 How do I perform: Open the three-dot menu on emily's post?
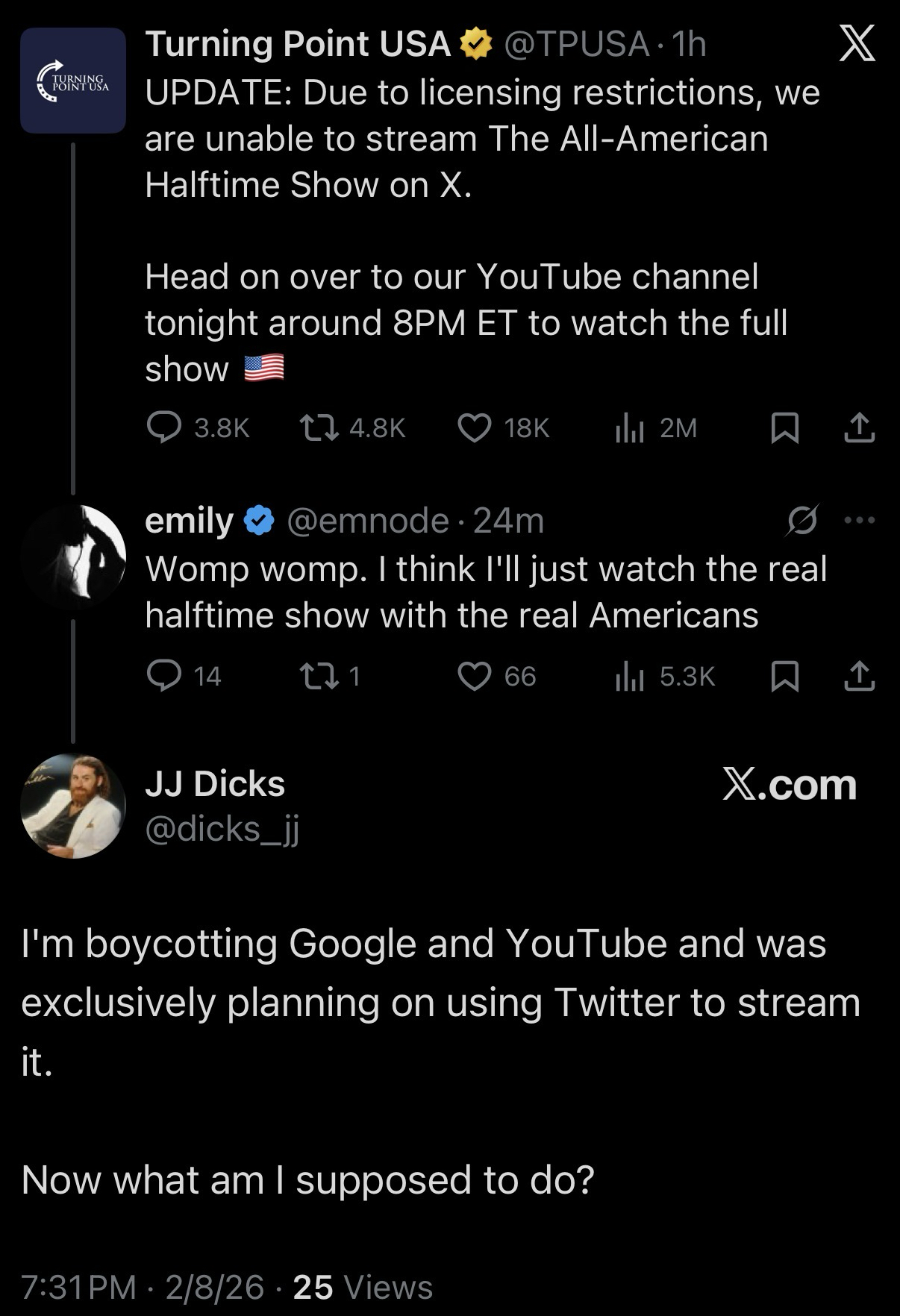860,520
